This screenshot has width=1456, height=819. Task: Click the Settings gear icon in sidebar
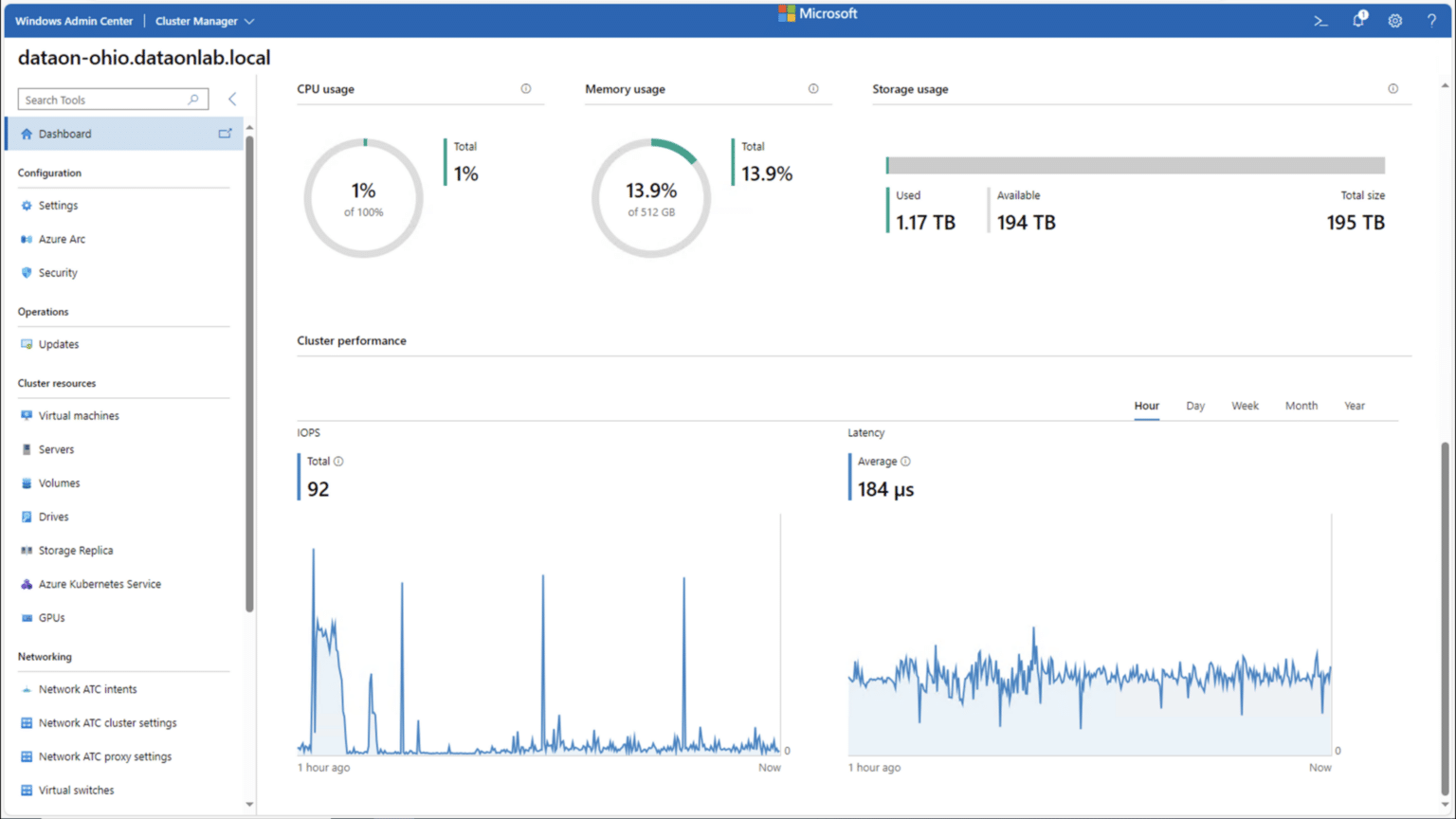pyautogui.click(x=27, y=206)
